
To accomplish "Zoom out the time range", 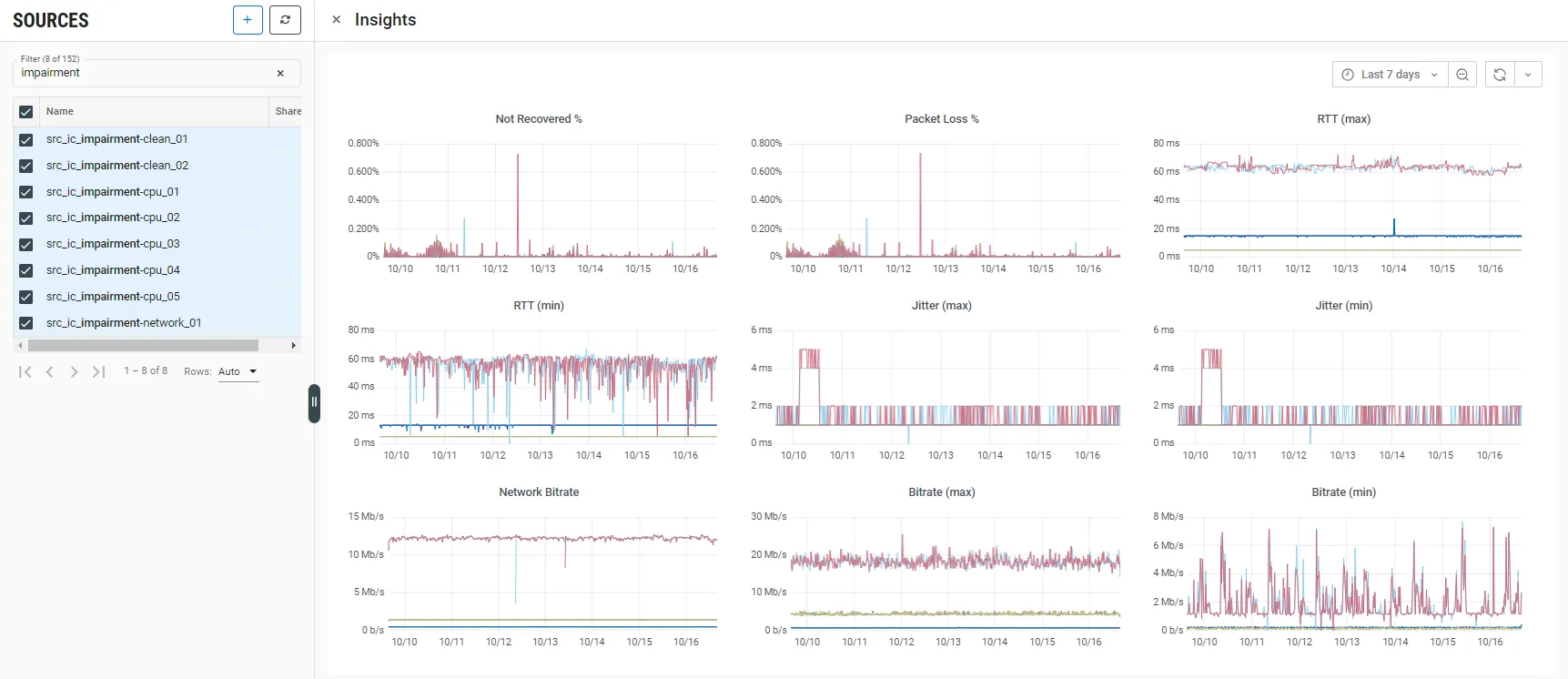I will pyautogui.click(x=1462, y=75).
